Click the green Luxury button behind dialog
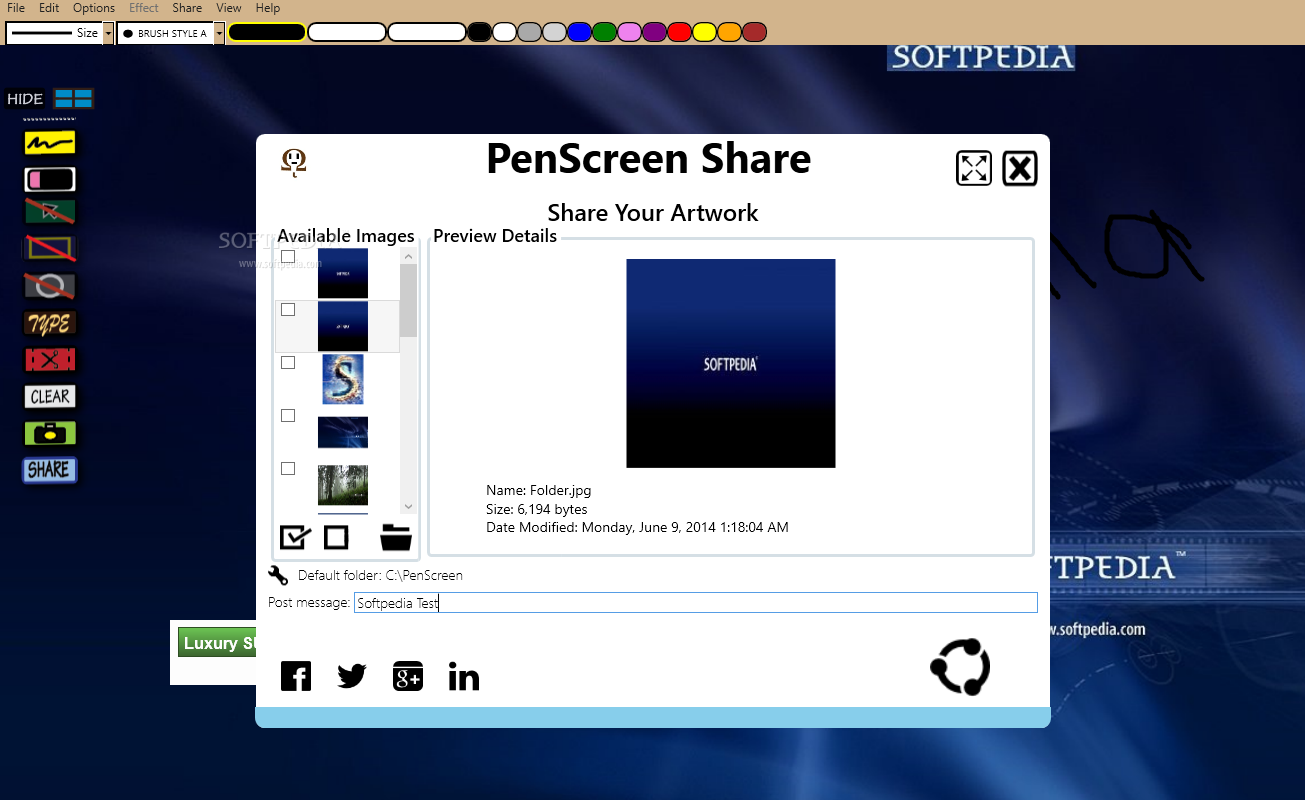Viewport: 1305px width, 800px height. click(217, 643)
